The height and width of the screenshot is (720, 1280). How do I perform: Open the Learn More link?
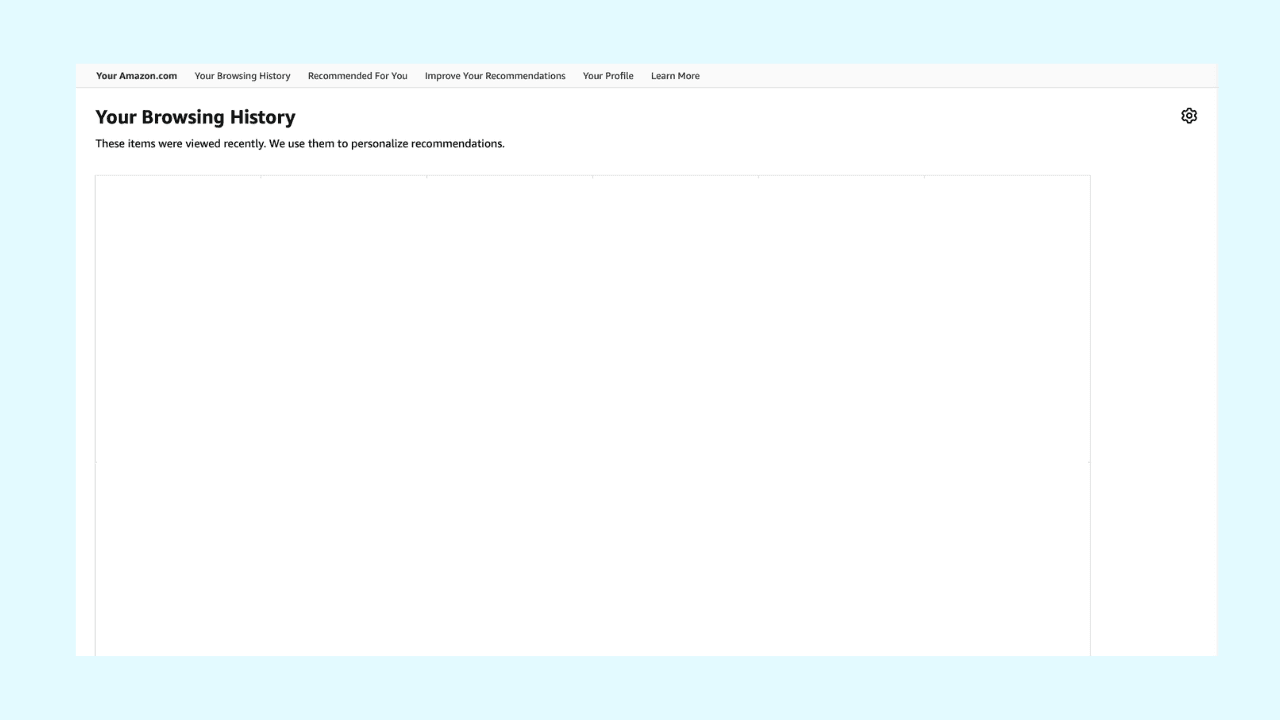675,76
